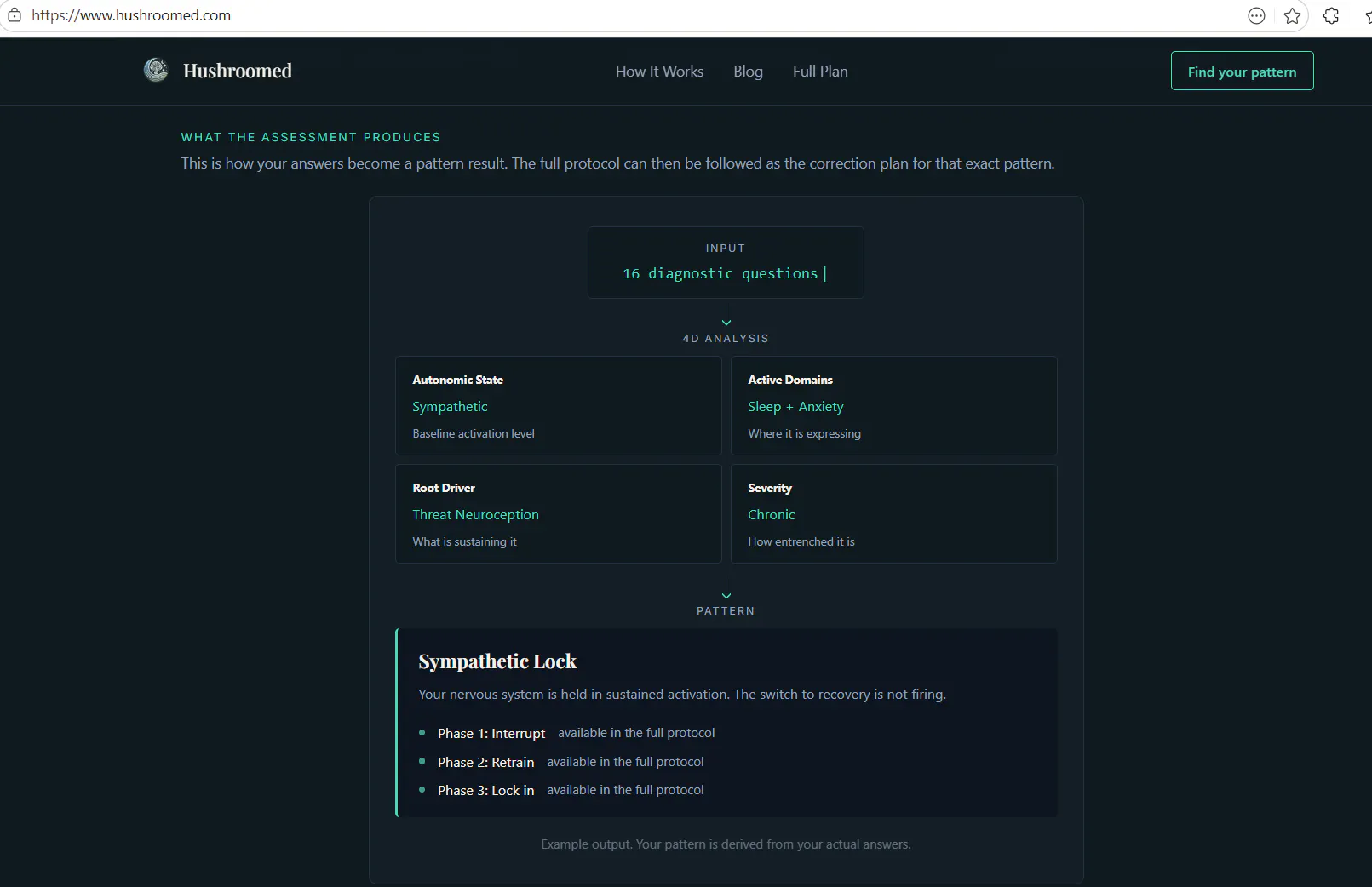Click the nervous system sustained activation sentence
The width and height of the screenshot is (1372, 887).
[682, 695]
